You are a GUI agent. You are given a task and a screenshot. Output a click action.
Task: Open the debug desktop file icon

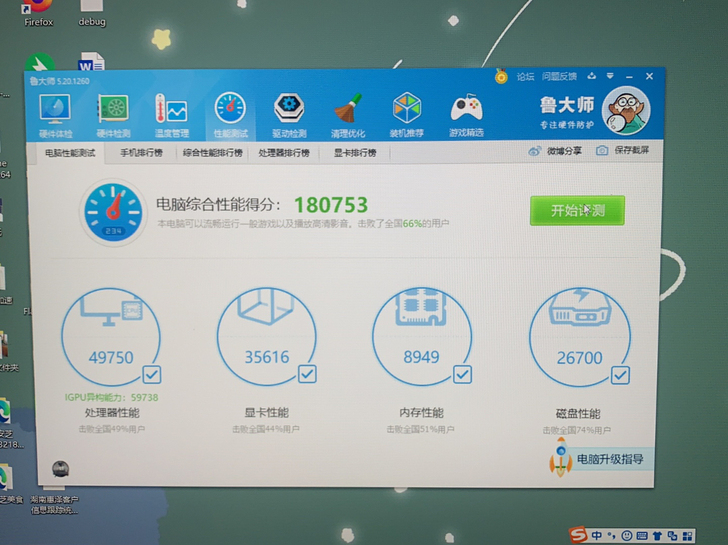(x=92, y=13)
